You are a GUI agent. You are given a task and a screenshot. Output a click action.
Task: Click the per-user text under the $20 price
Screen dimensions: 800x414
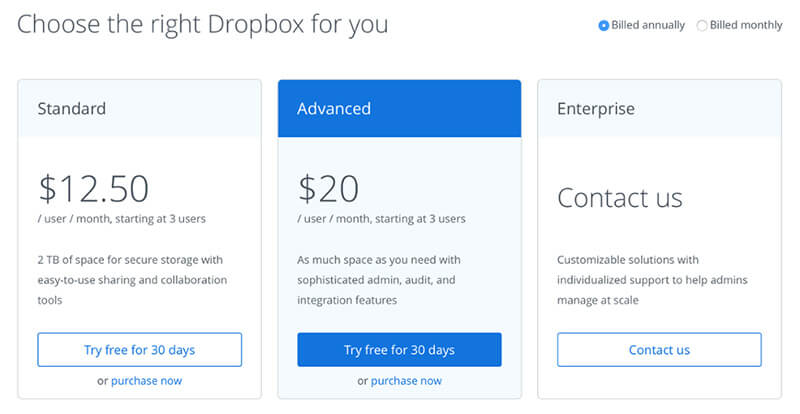coord(381,219)
